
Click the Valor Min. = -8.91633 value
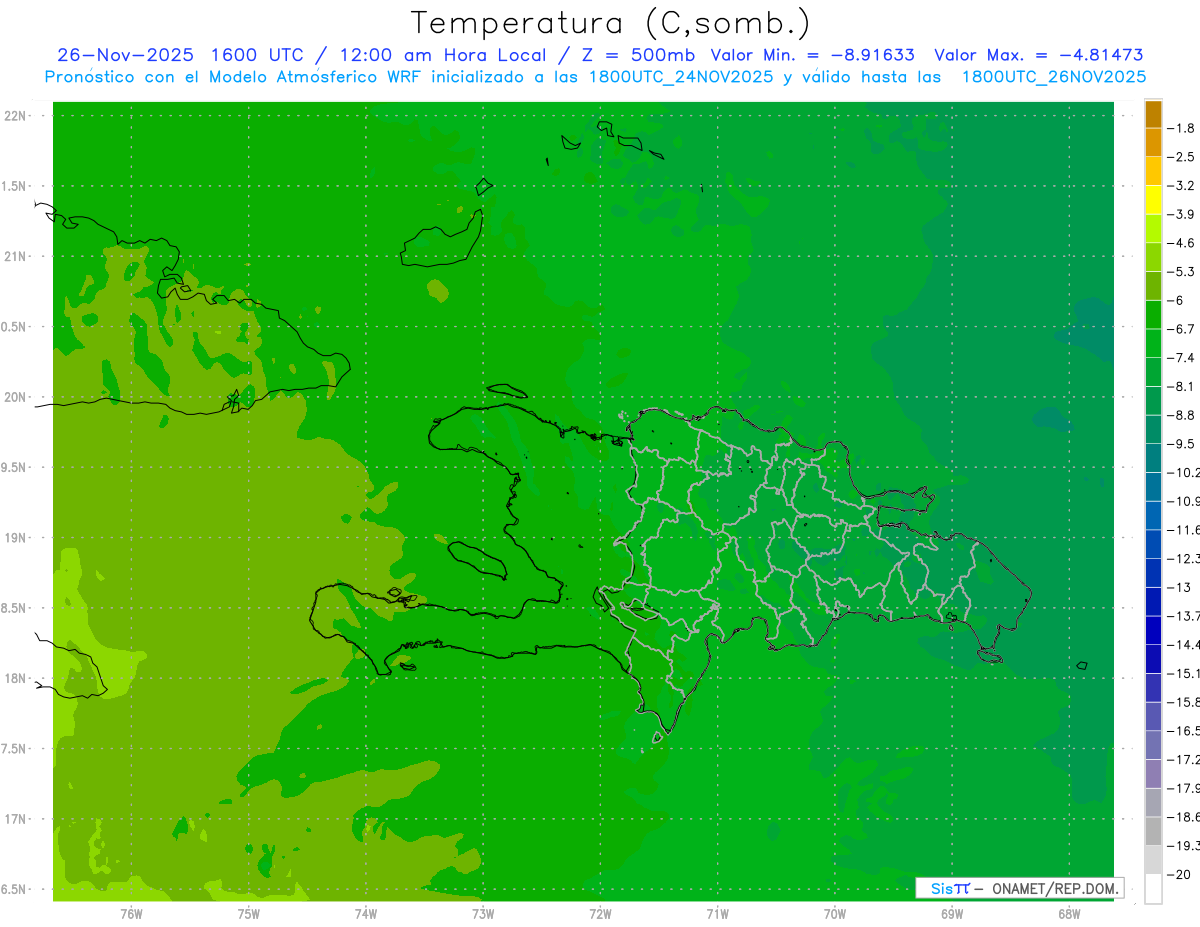[x=812, y=55]
